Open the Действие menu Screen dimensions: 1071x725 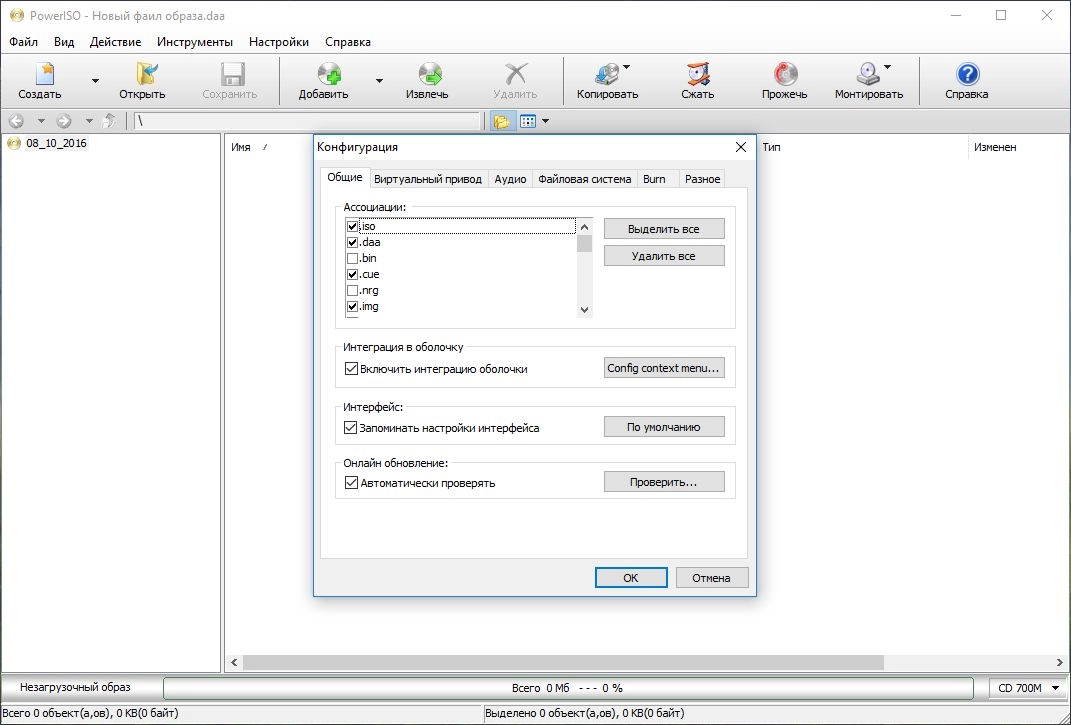point(115,42)
